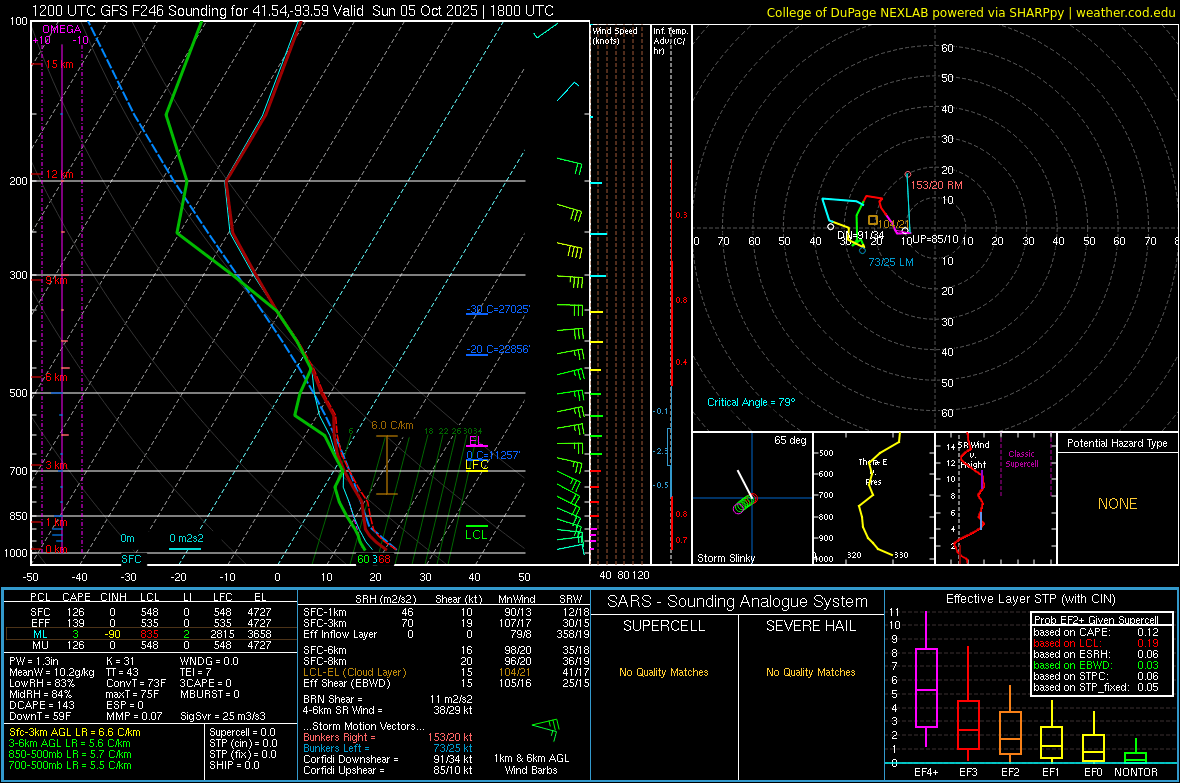Click the 'LCL-EL (Cloud Layer)' row
Viewport: 1180px width, 783px height.
[x=446, y=672]
